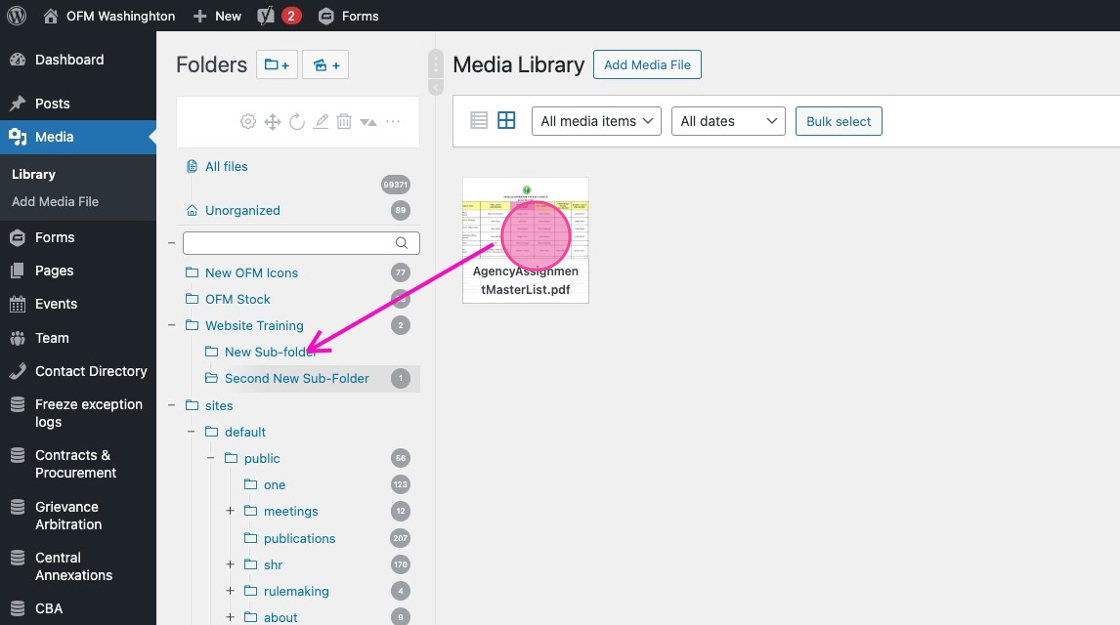Switch to list view icon
The image size is (1120, 625).
(x=479, y=121)
